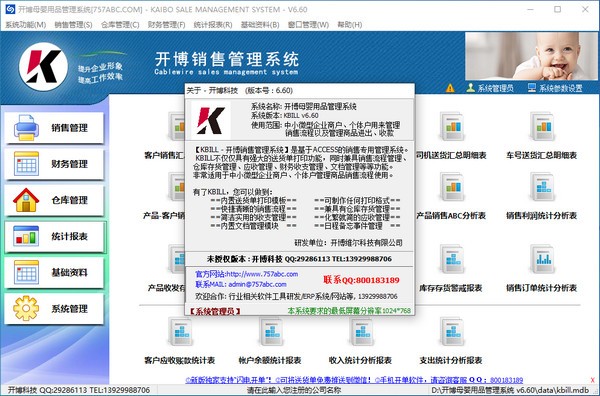600x396 pixels.
Task: Open the 帮助(H) menu
Action: click(349, 25)
